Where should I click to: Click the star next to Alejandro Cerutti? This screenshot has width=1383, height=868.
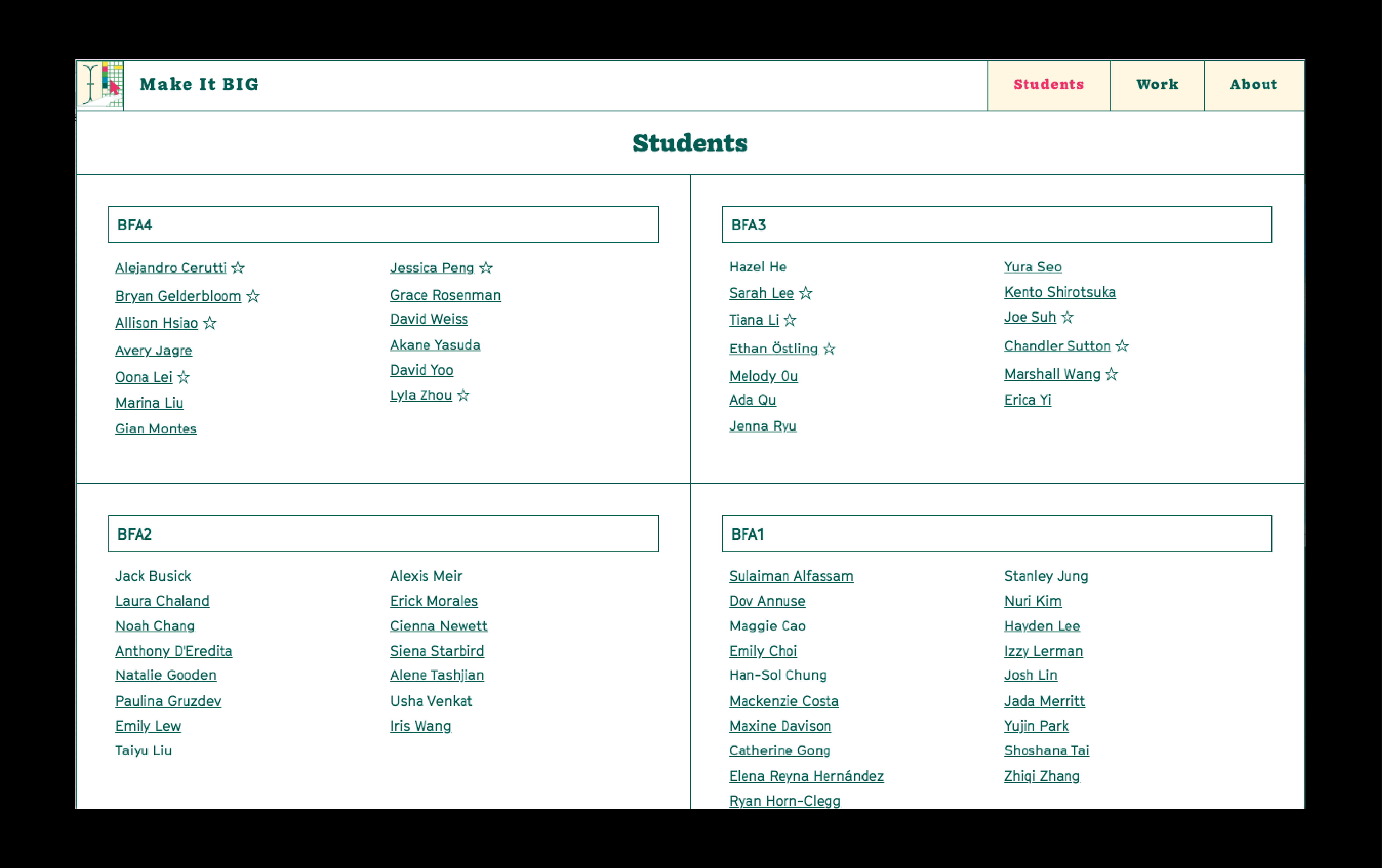238,268
